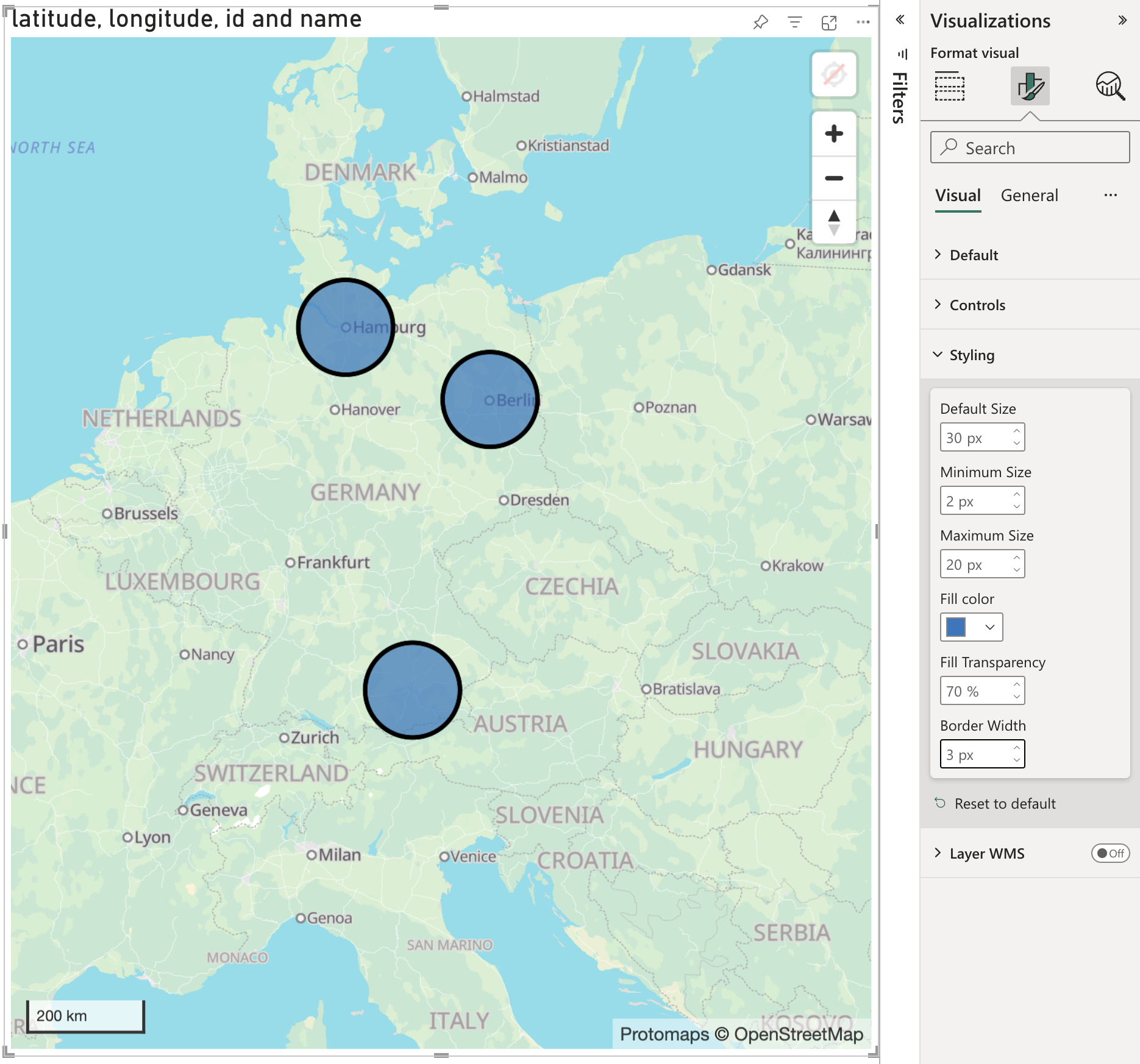Pin the map visual
This screenshot has height=1064, width=1140.
point(760,23)
